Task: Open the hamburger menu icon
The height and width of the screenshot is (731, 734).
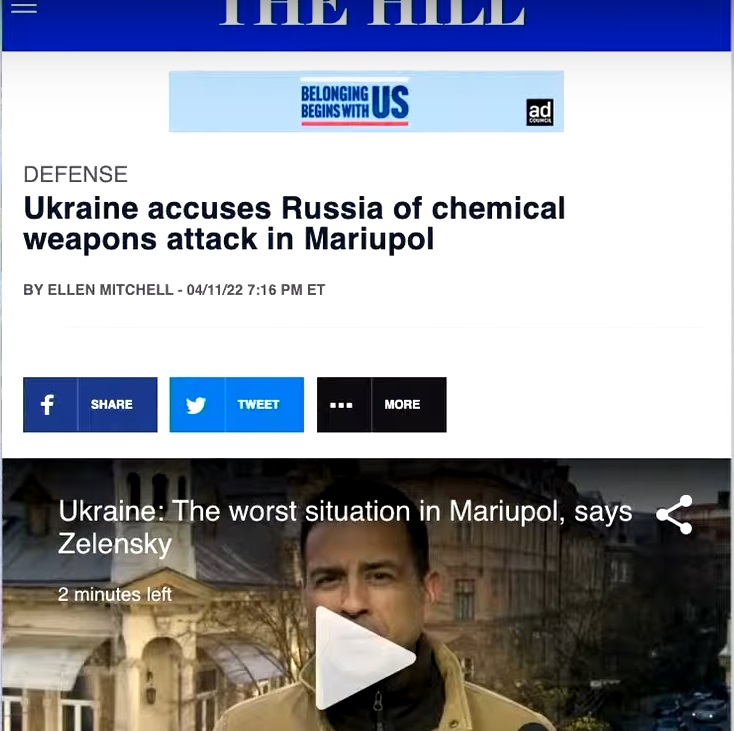Action: pos(24,7)
